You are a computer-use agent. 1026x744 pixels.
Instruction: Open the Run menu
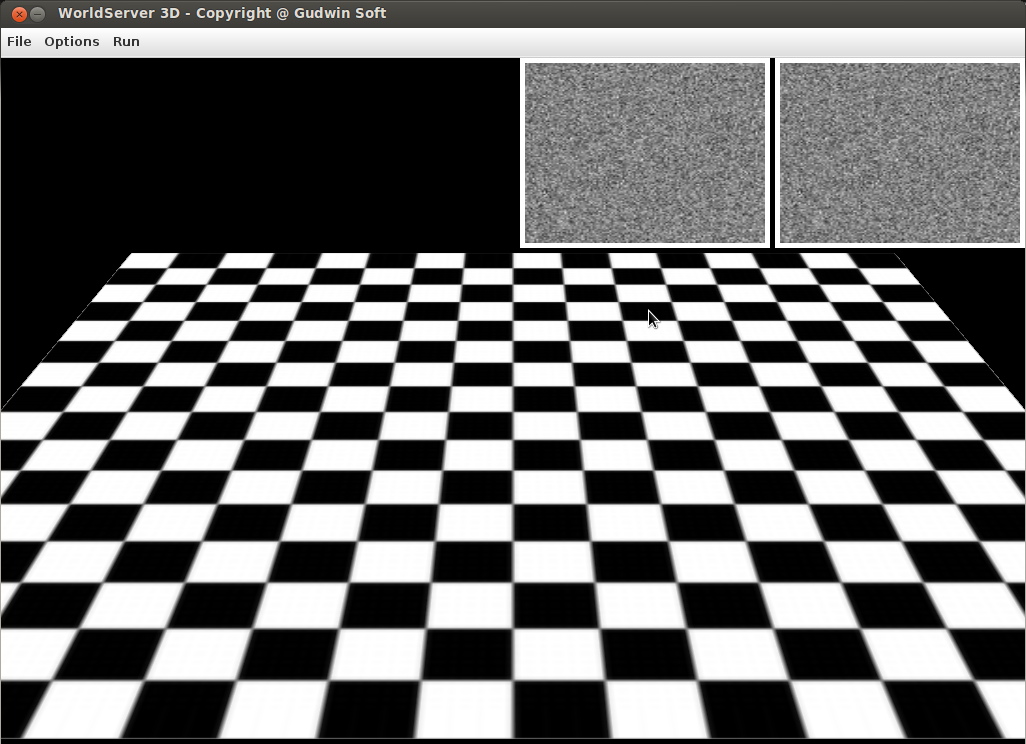(126, 41)
